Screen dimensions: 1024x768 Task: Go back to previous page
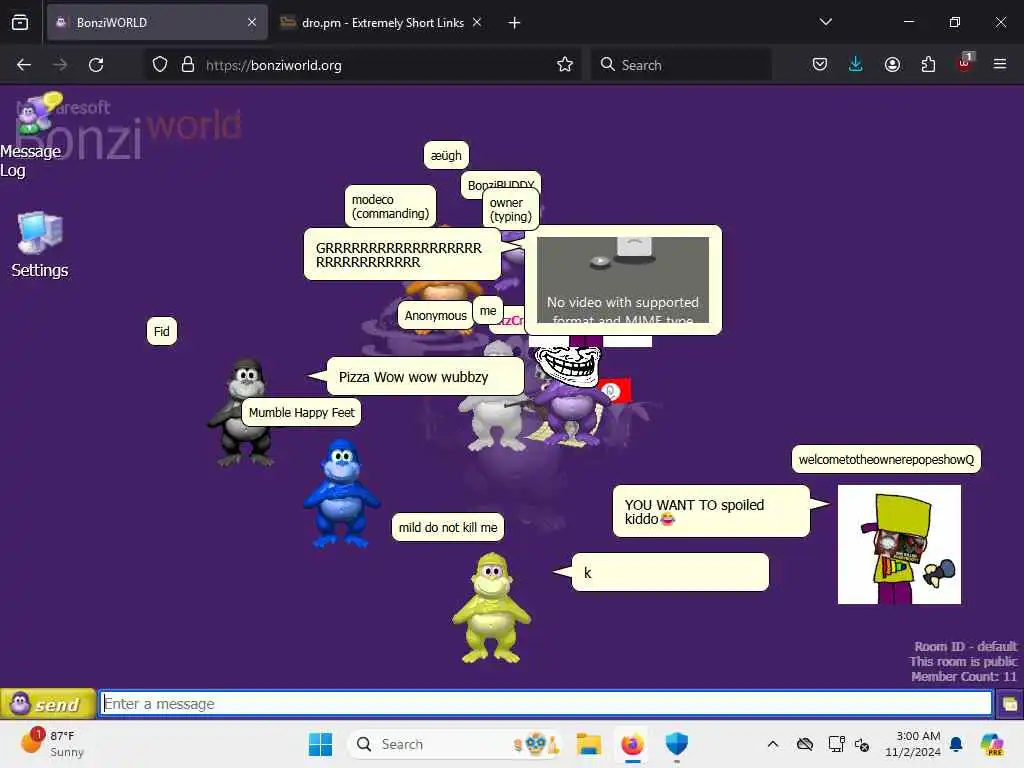click(24, 65)
